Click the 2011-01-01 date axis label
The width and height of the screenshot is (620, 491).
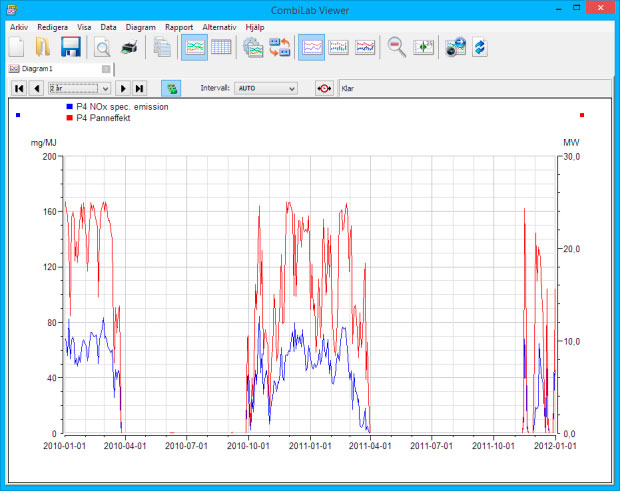[310, 446]
